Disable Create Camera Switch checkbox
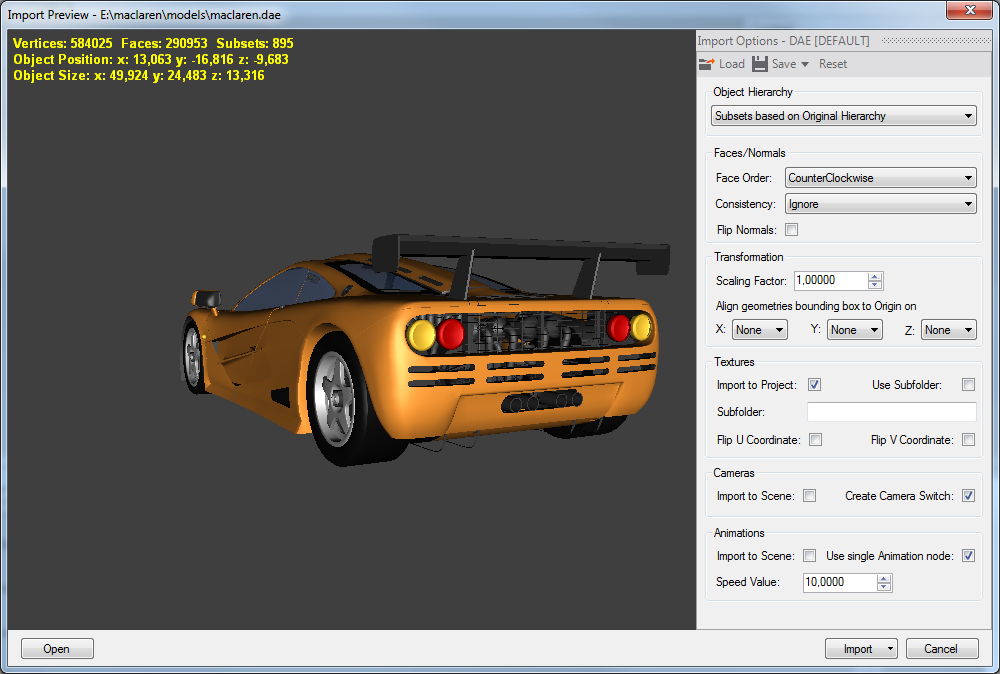Viewport: 1000px width, 674px height. (x=968, y=496)
